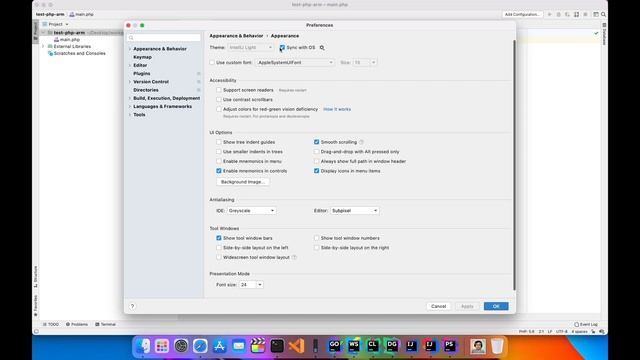Open the Editor antialiasing Subpixel dropdown
The image size is (640, 360).
(x=355, y=211)
